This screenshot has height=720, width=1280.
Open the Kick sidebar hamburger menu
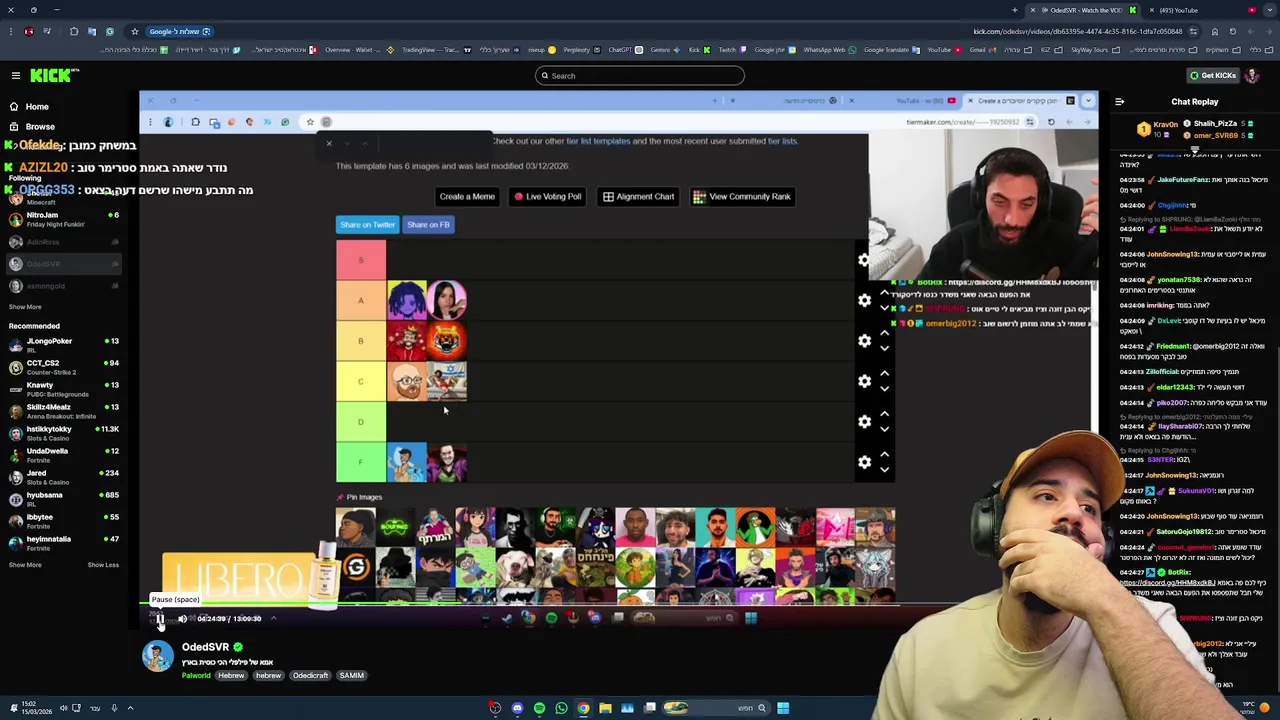tap(16, 75)
